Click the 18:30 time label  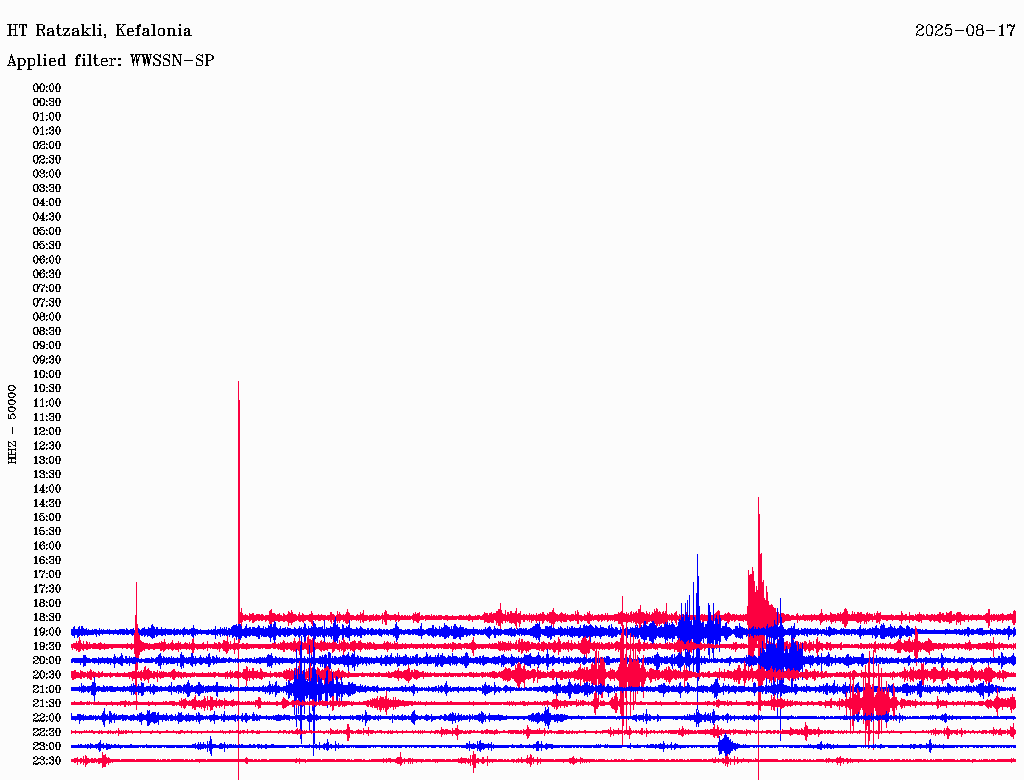coord(47,618)
